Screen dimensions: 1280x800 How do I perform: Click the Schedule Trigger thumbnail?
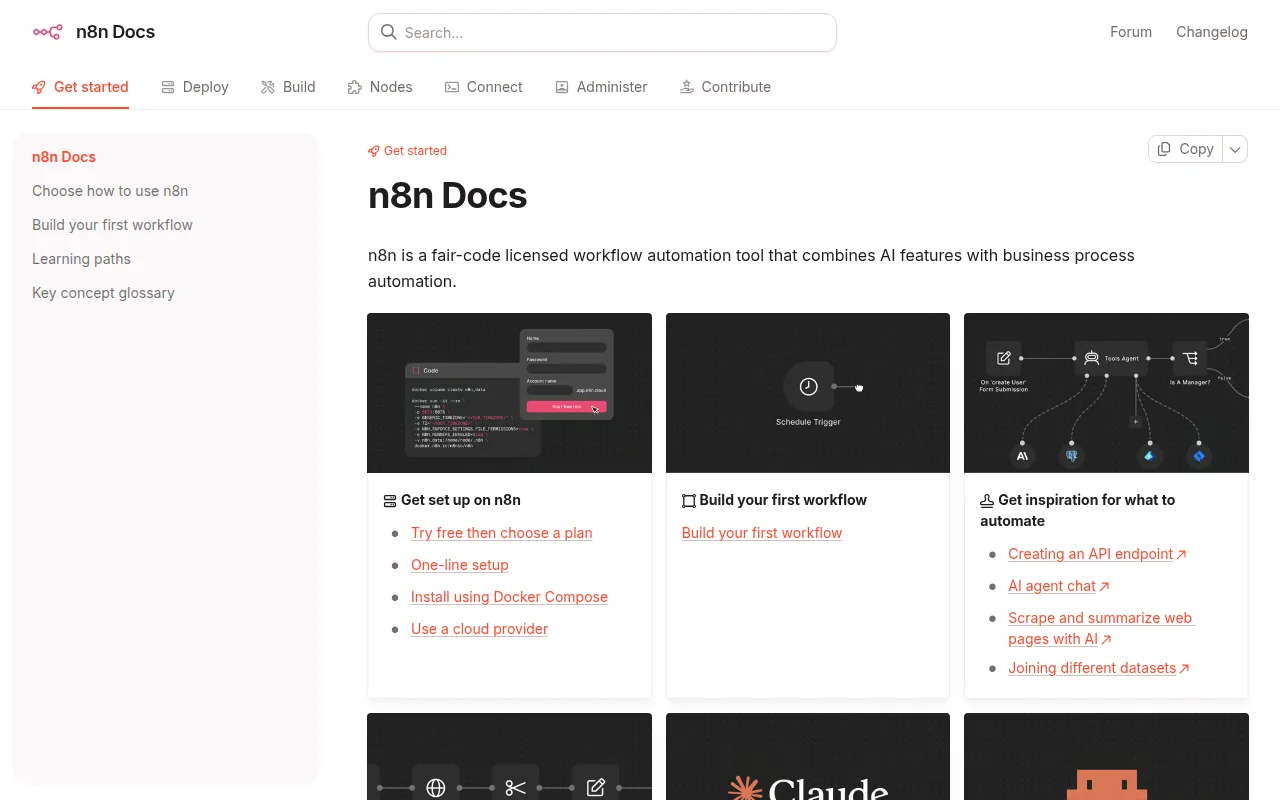coord(808,393)
